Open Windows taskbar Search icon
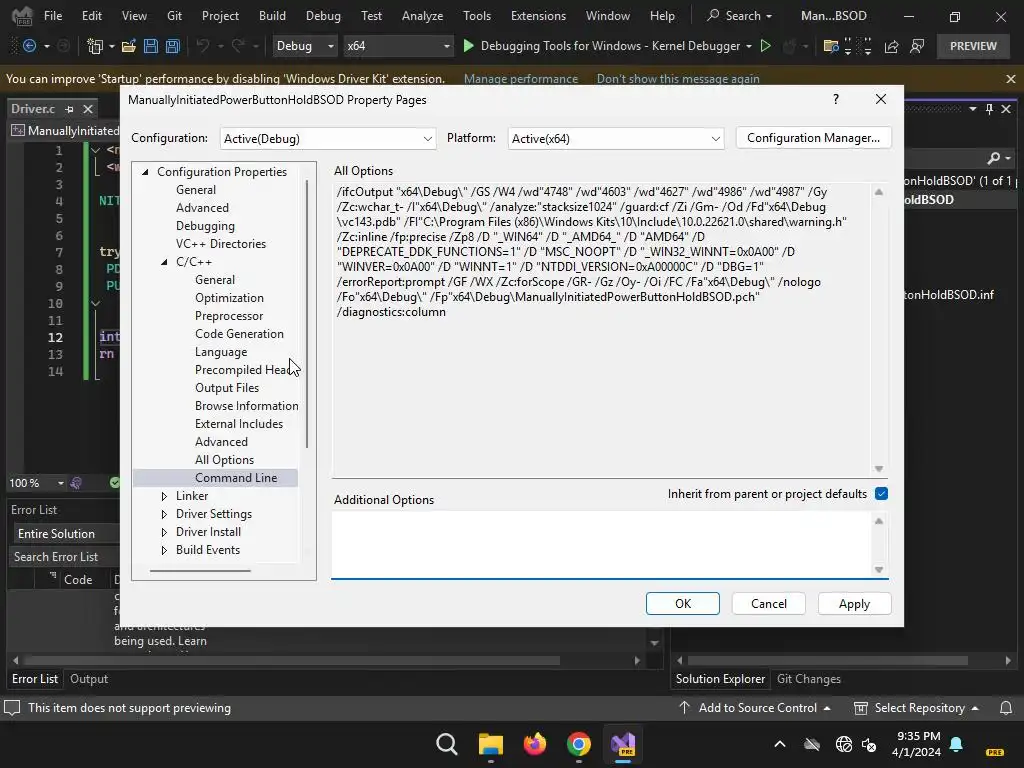1024x768 pixels. (x=447, y=744)
